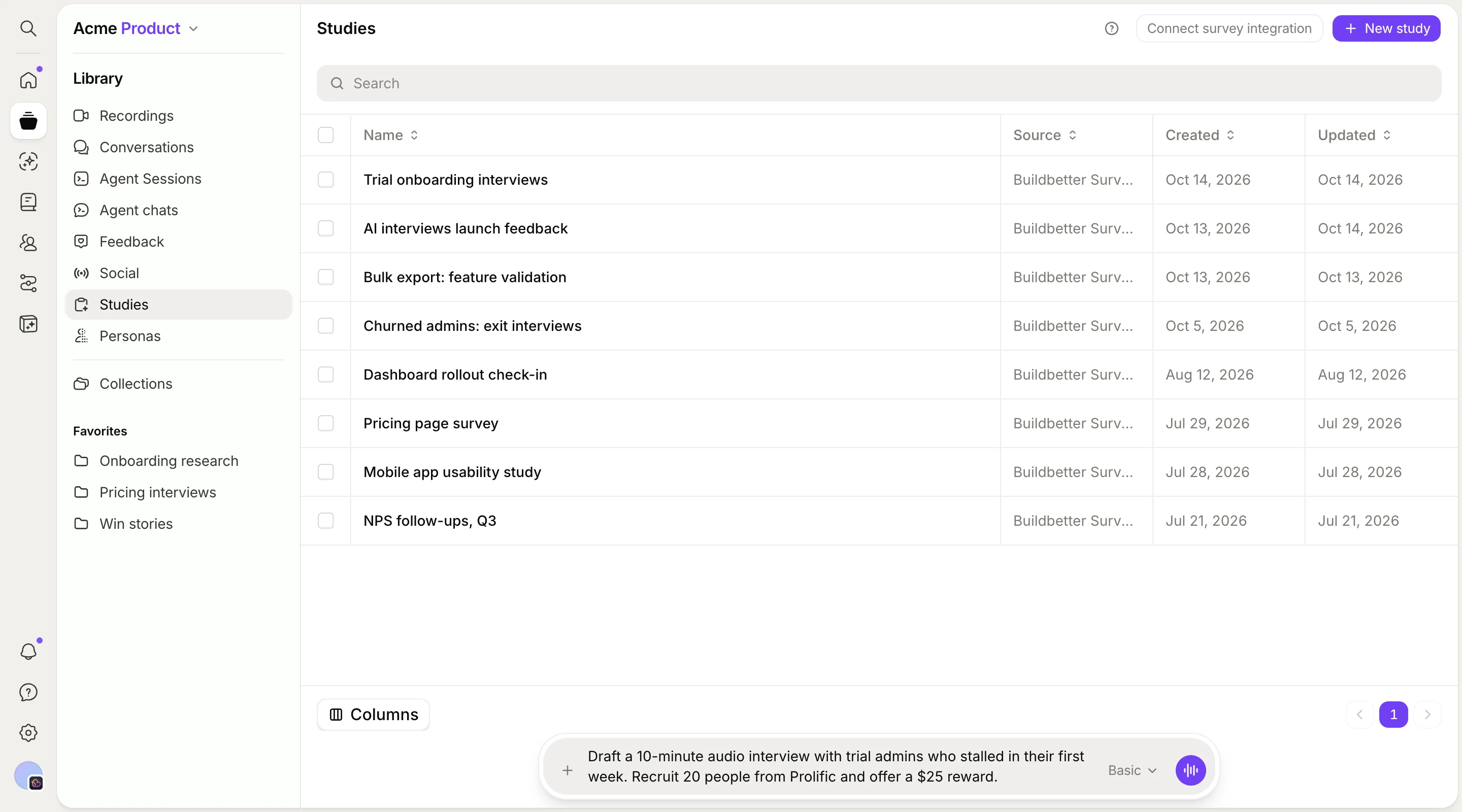
Task: Check the Trial onboarding interviews row
Action: 326,180
